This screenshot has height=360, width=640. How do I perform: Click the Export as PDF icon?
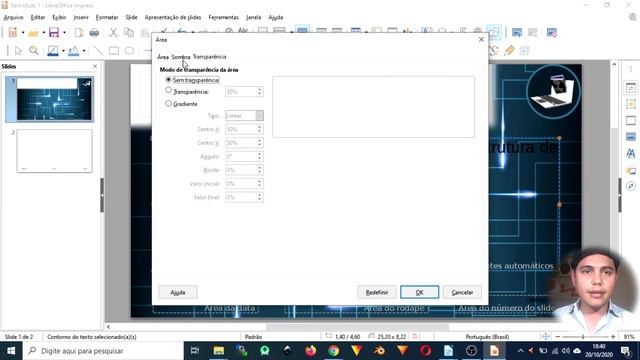click(79, 33)
